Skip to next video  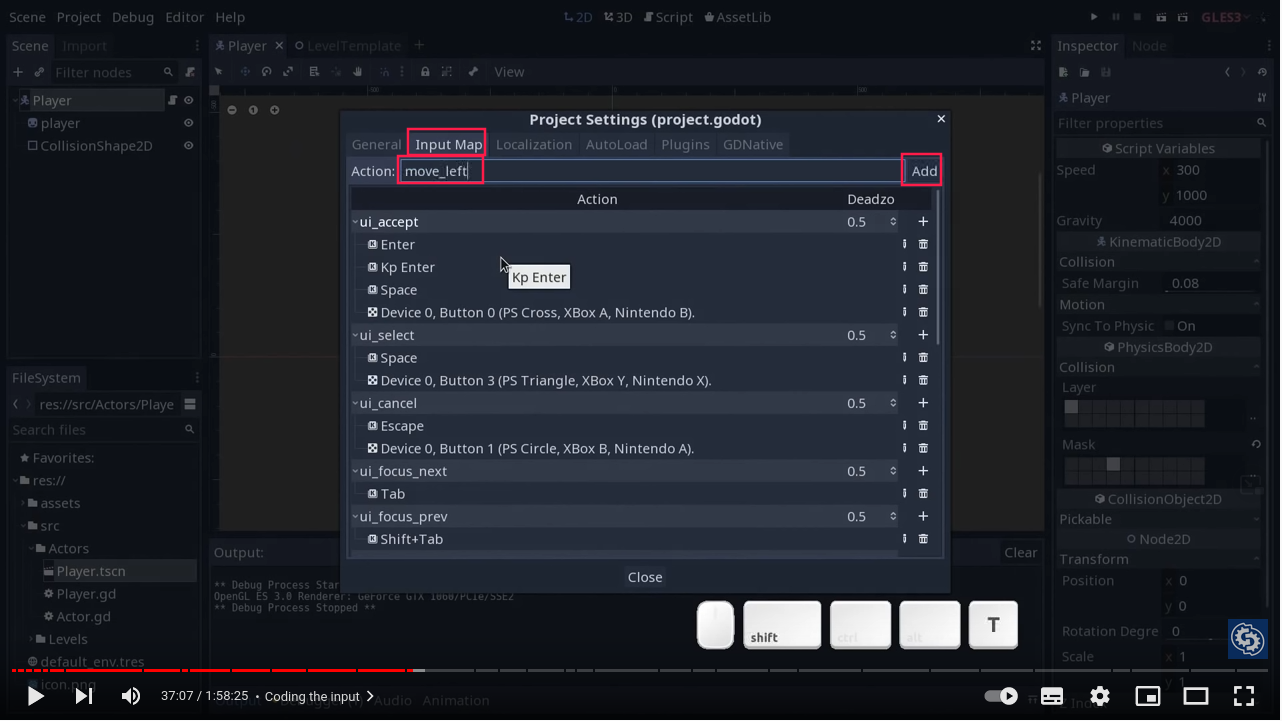pyautogui.click(x=84, y=696)
